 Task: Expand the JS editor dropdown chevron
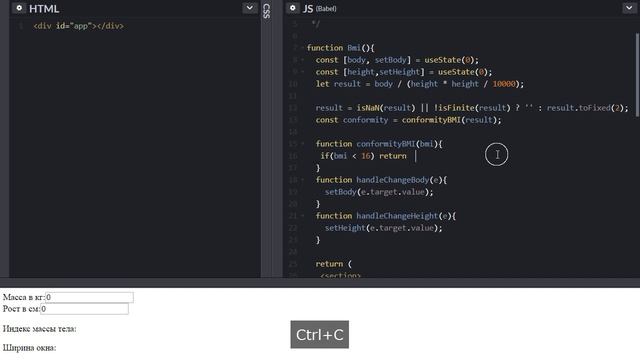point(629,8)
